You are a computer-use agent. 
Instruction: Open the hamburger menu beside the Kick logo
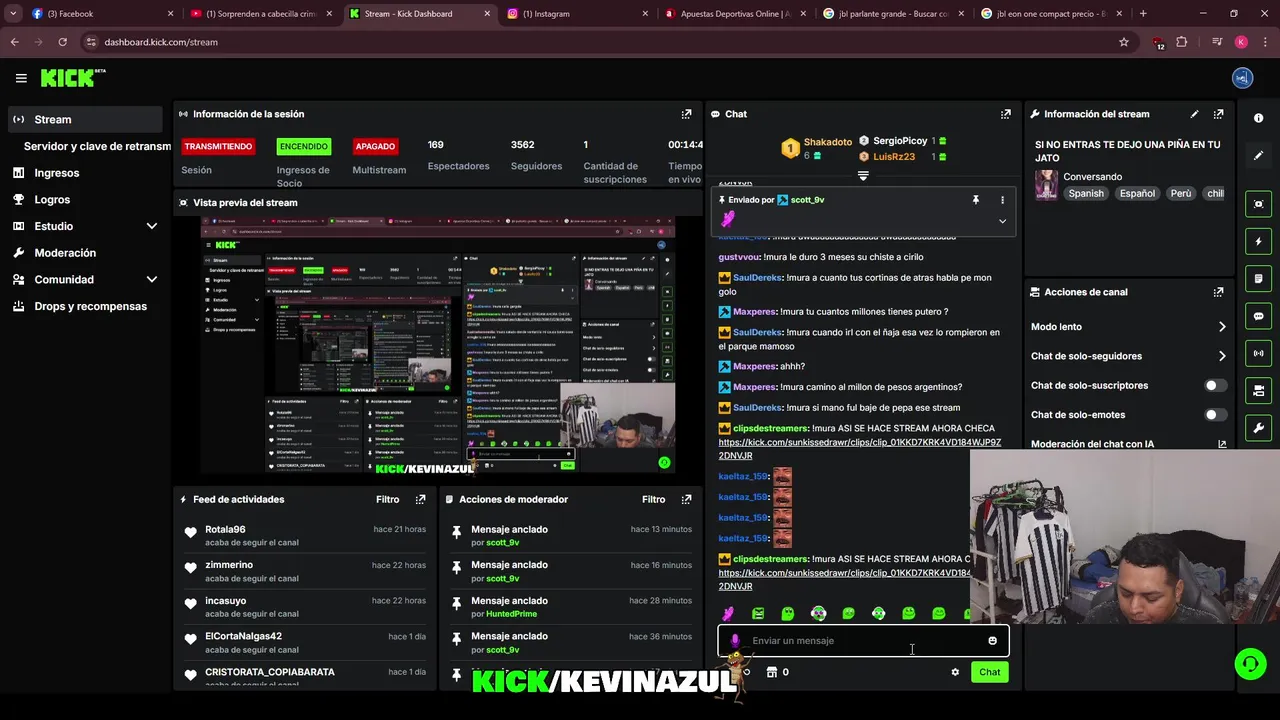21,78
